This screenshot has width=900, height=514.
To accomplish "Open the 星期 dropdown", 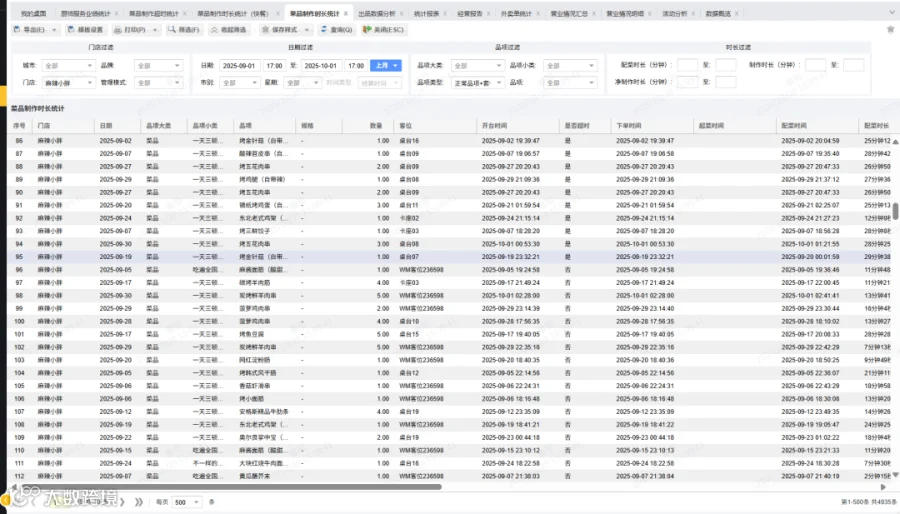I will coord(302,83).
